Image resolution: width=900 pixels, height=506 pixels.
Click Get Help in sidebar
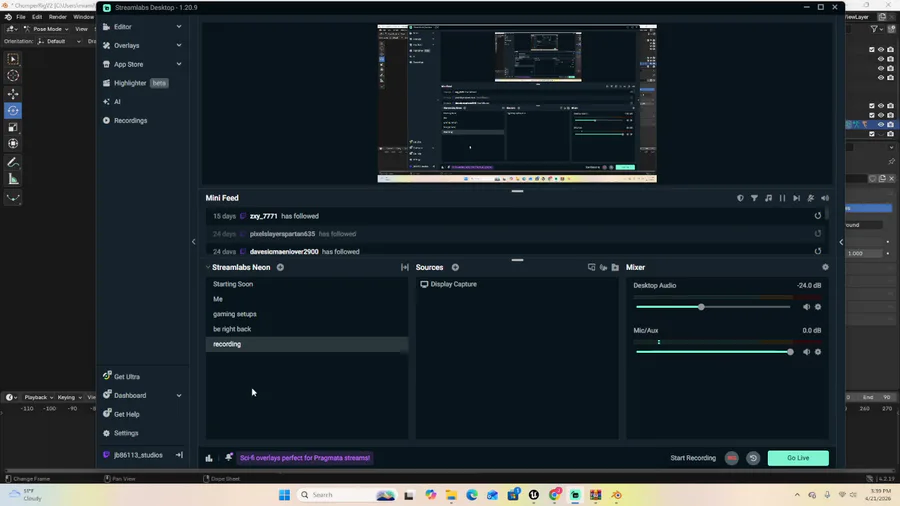pos(126,414)
